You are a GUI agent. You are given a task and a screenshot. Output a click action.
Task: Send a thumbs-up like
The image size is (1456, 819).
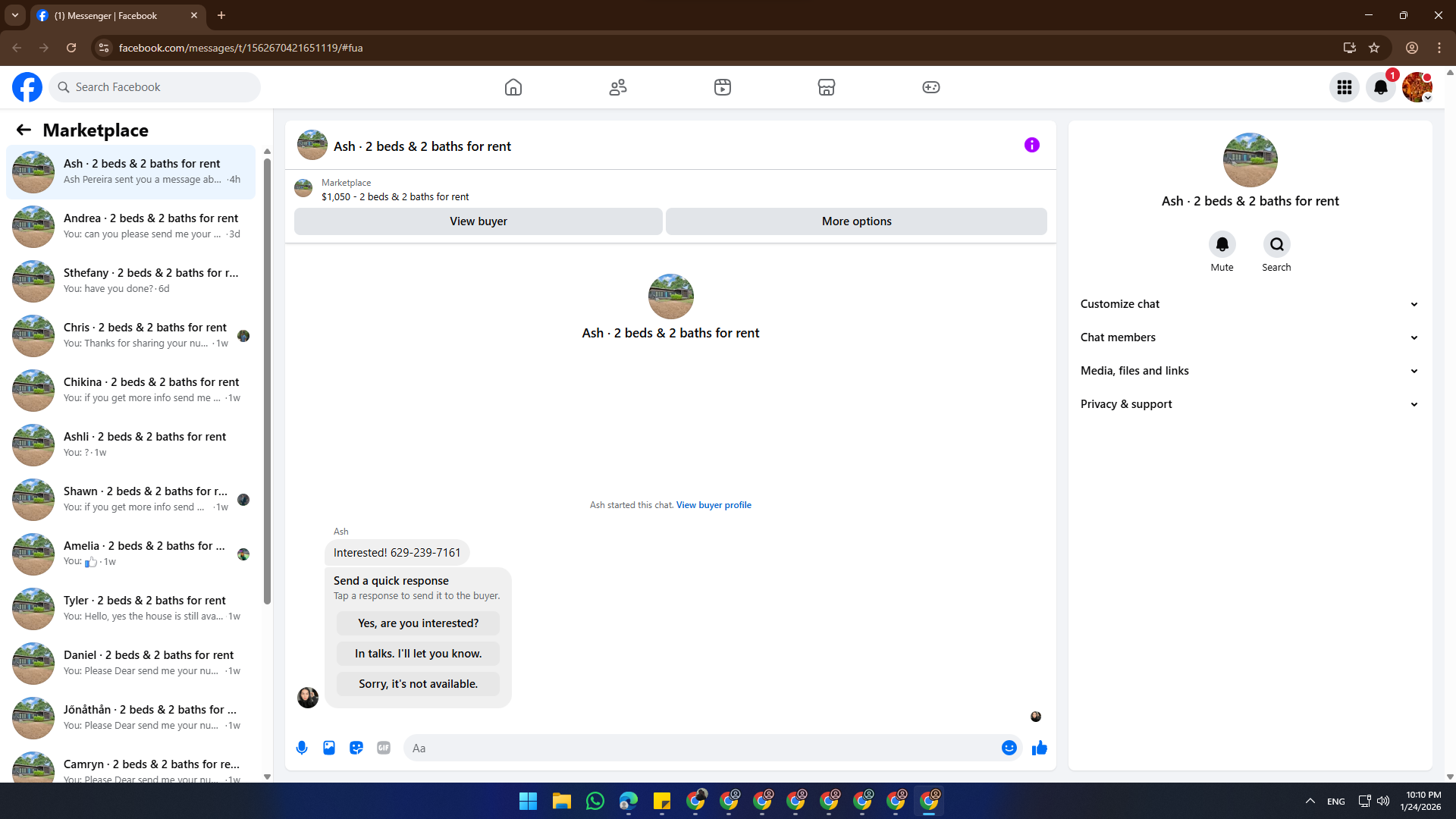(1039, 748)
